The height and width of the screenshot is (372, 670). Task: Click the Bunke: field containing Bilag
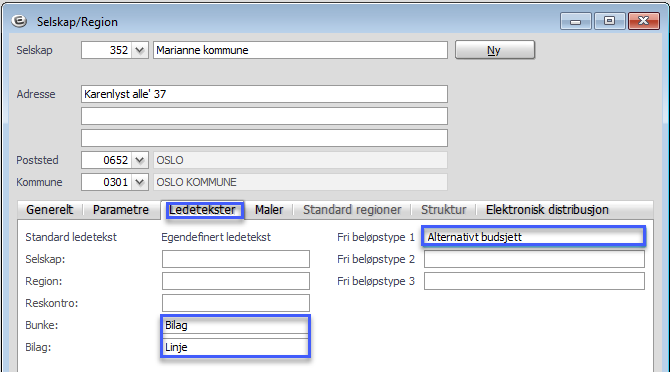[x=235, y=325]
